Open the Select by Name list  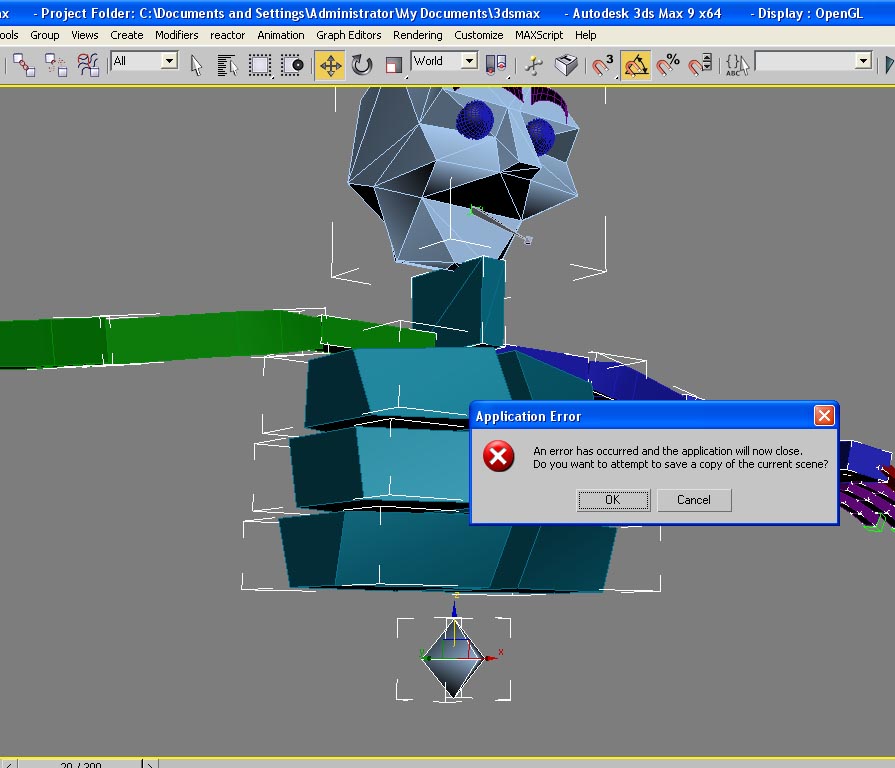pyautogui.click(x=228, y=65)
